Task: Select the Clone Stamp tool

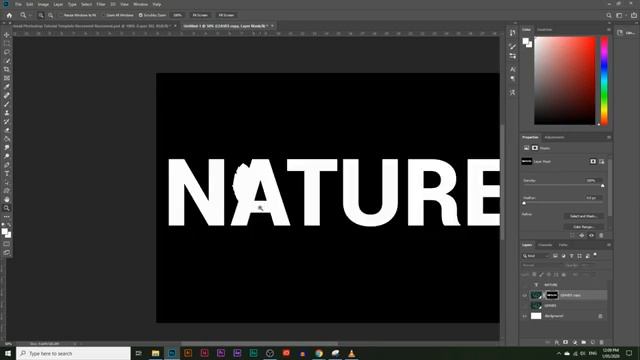Action: pyautogui.click(x=7, y=113)
